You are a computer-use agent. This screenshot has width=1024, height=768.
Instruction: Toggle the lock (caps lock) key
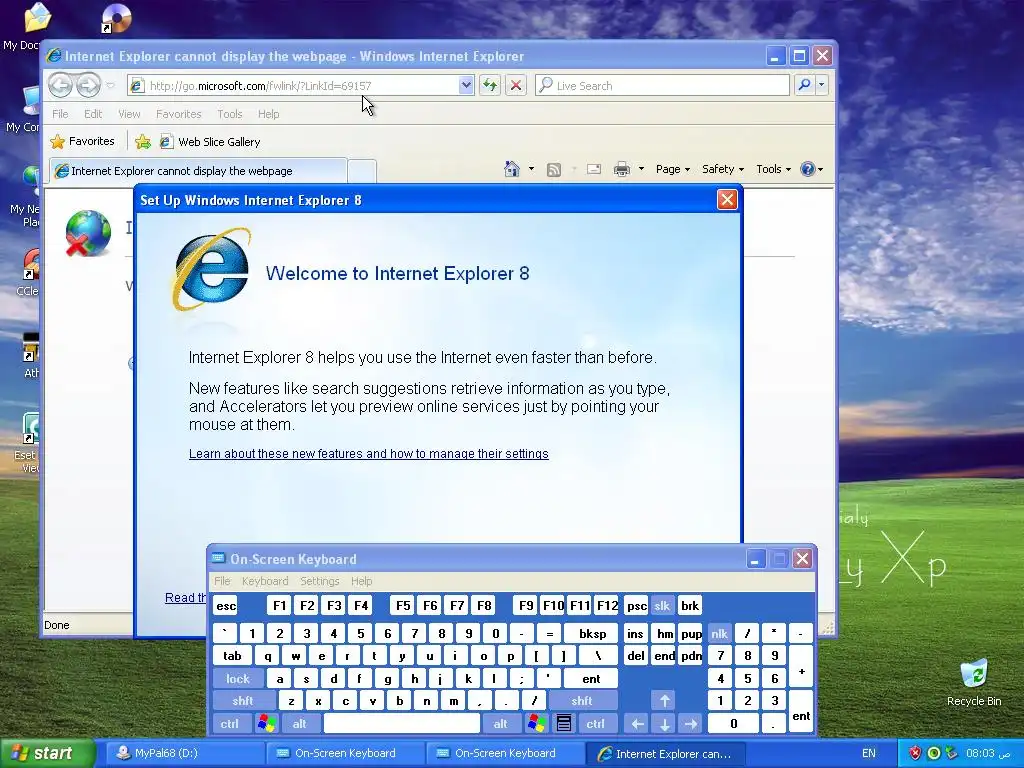pyautogui.click(x=238, y=679)
